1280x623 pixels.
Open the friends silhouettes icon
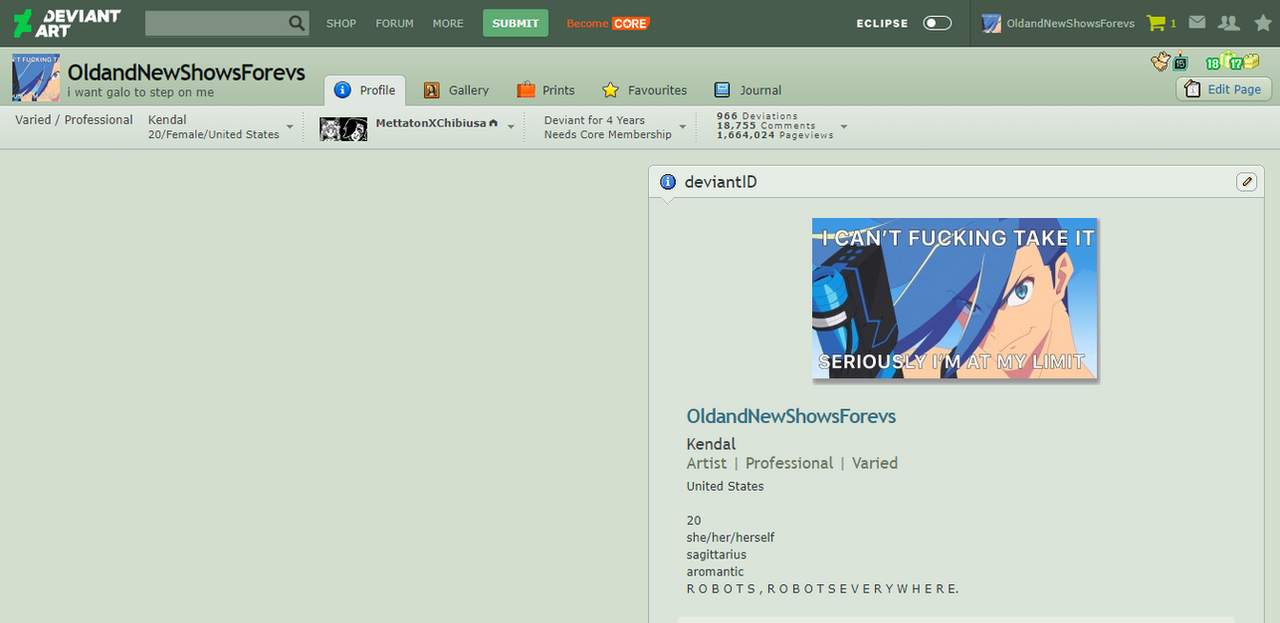[1229, 23]
